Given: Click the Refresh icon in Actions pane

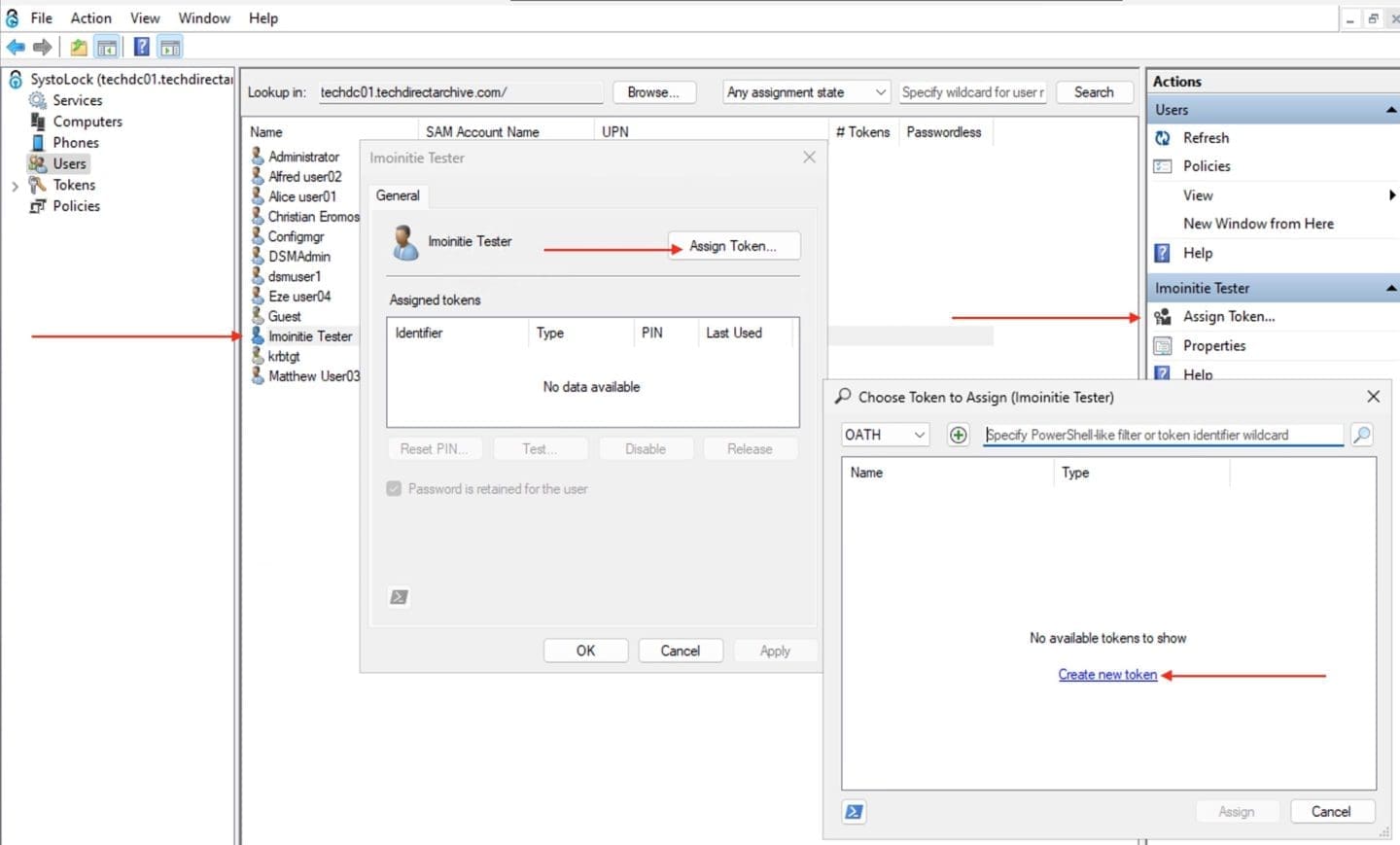Looking at the screenshot, I should tap(1162, 138).
